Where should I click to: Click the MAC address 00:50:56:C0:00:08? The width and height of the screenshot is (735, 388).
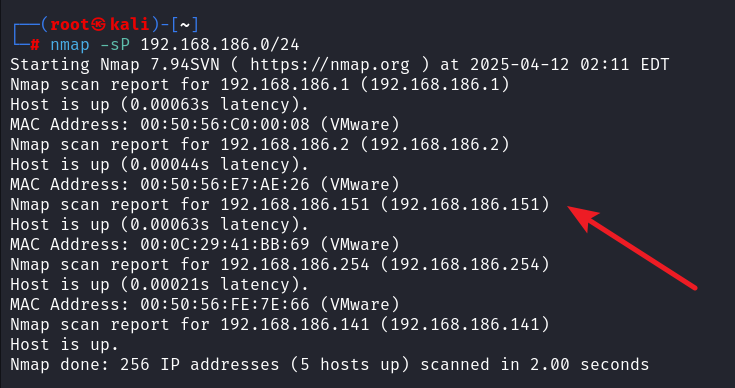click(x=225, y=125)
